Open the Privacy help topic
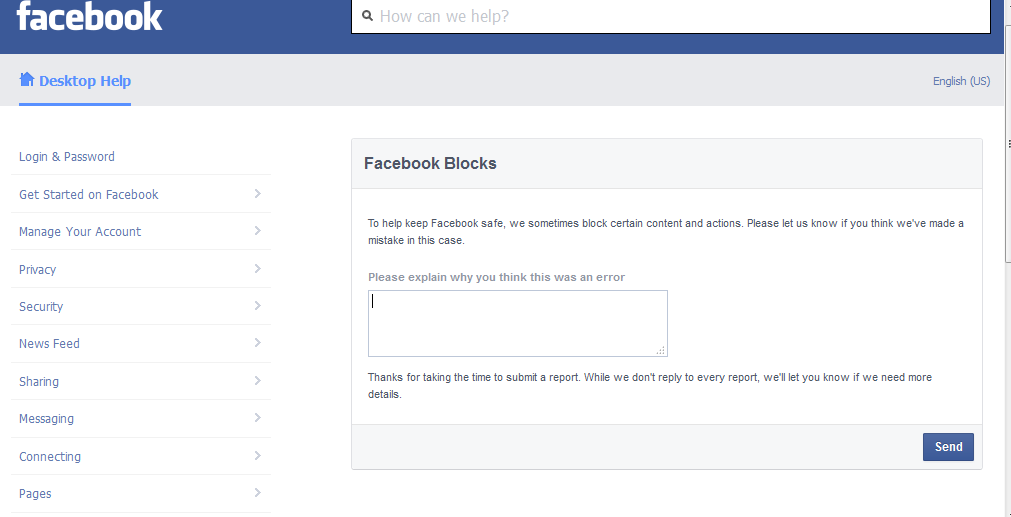Viewport: 1011px width, 517px height. click(37, 269)
